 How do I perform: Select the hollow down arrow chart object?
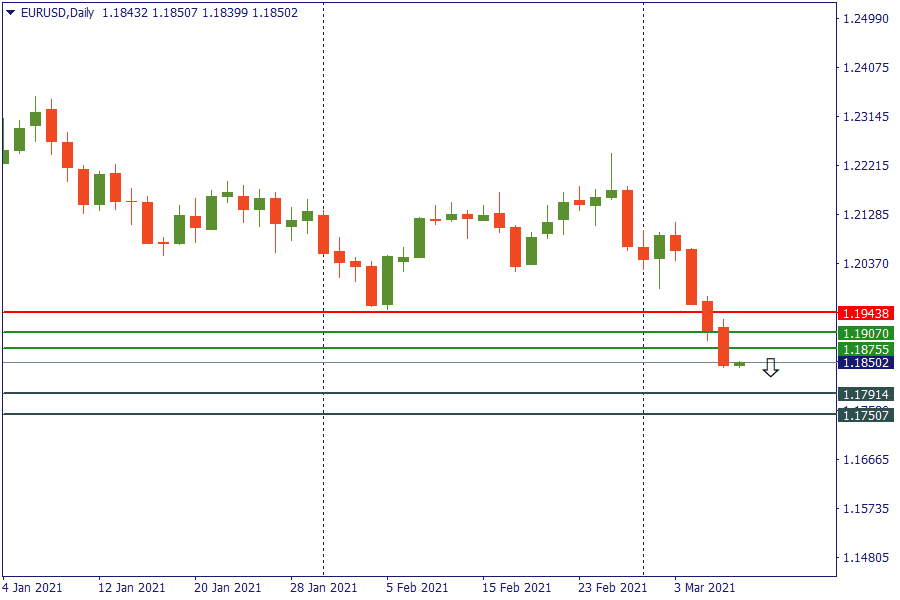click(770, 367)
